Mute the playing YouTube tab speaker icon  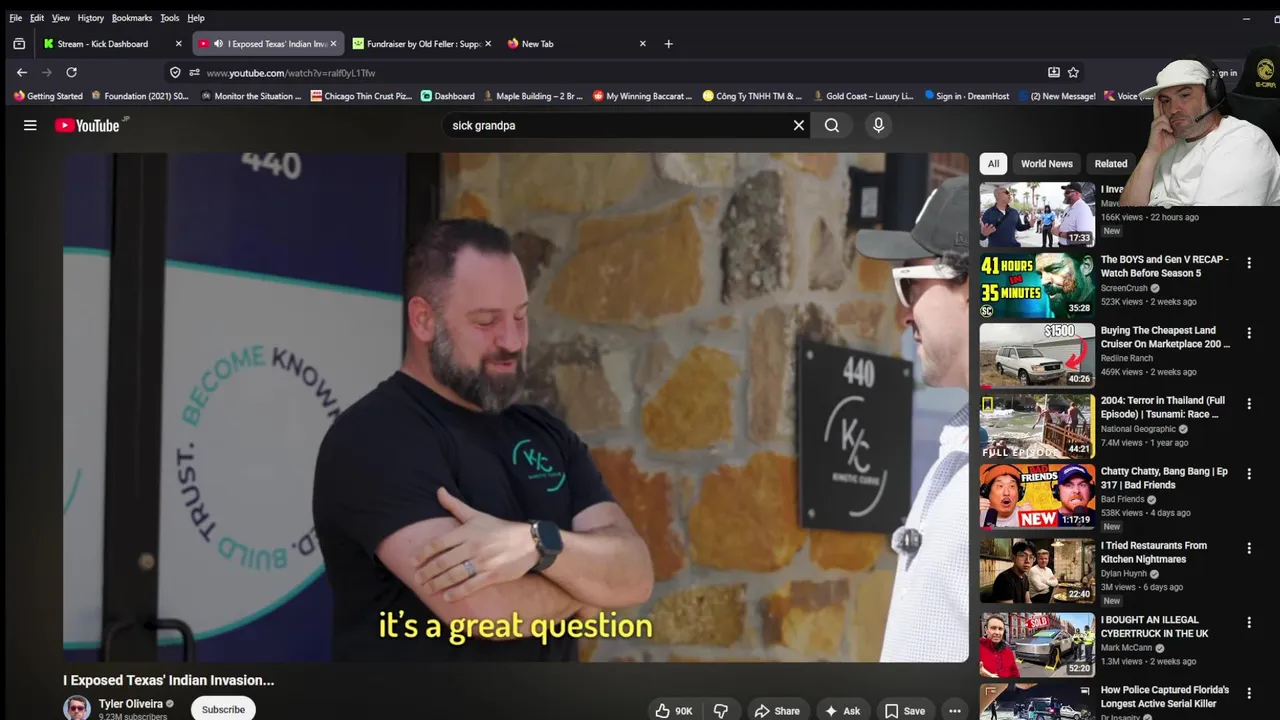pos(218,44)
